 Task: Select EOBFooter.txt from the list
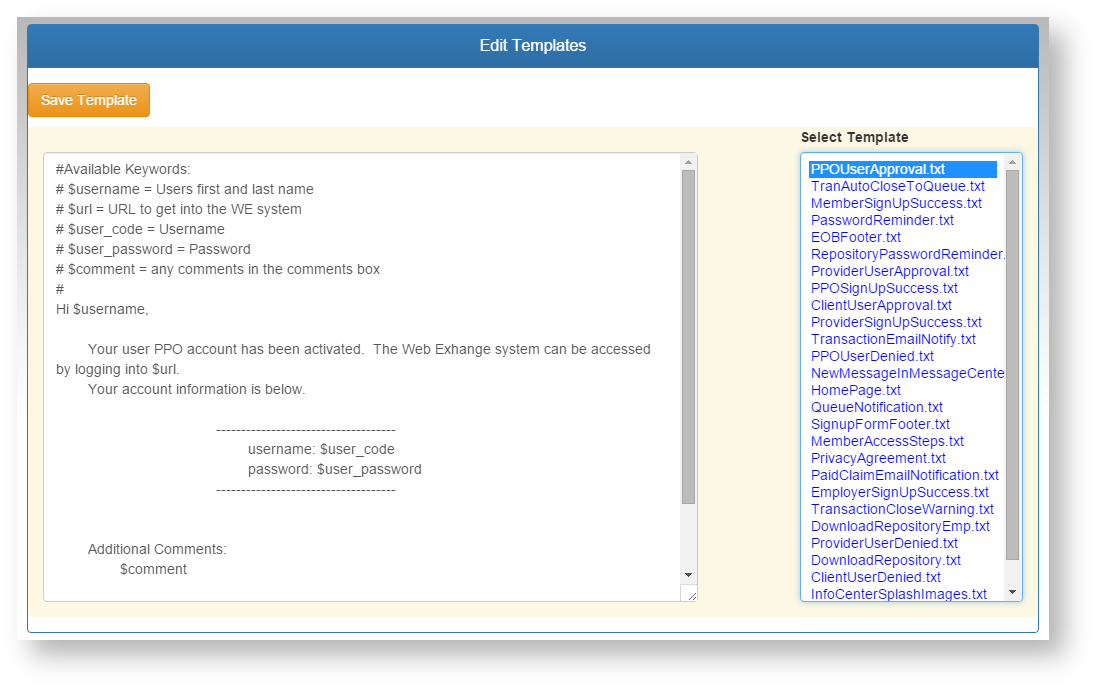pos(856,237)
